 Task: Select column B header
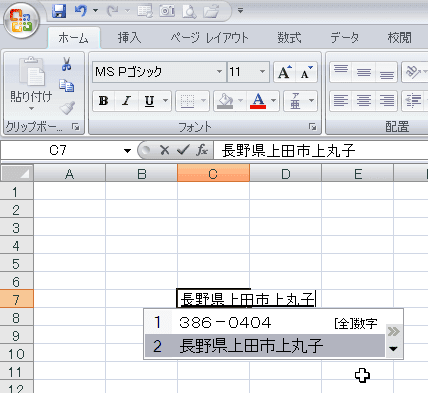coord(142,173)
